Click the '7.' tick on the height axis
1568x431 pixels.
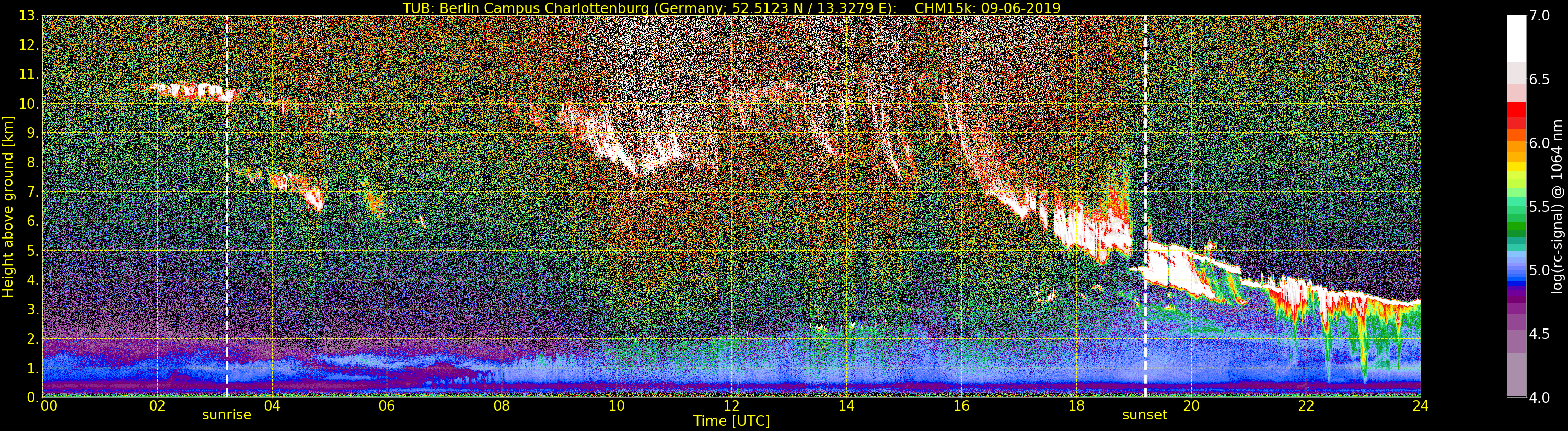pyautogui.click(x=32, y=192)
